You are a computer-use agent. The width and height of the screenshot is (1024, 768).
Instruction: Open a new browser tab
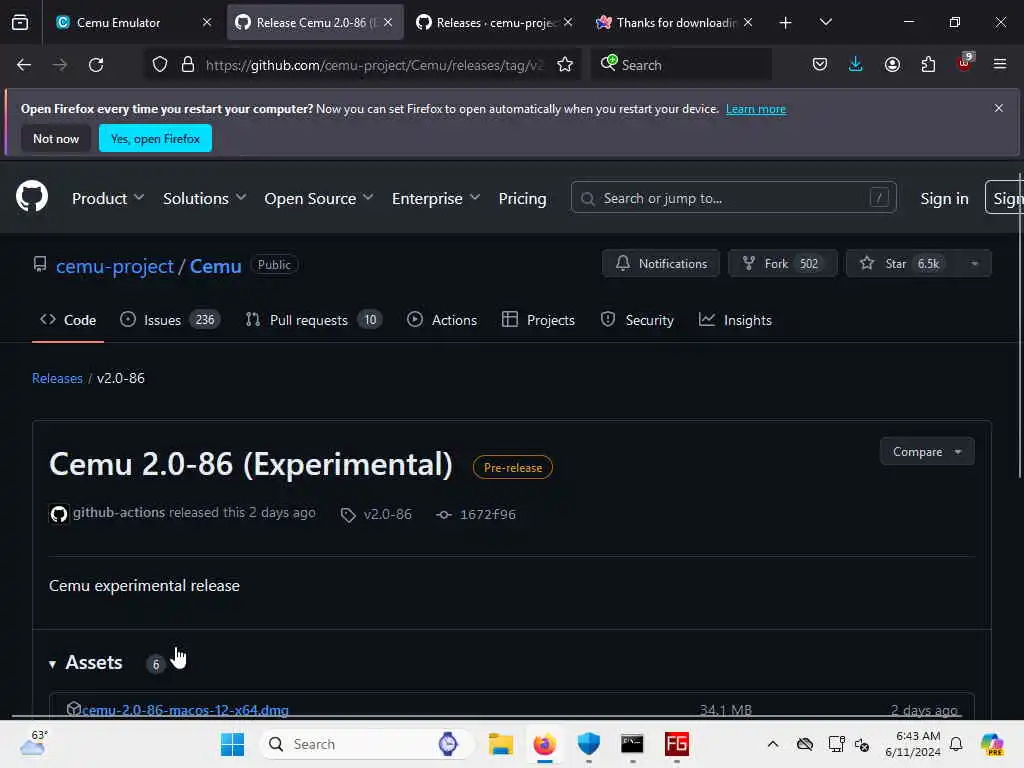coord(786,23)
